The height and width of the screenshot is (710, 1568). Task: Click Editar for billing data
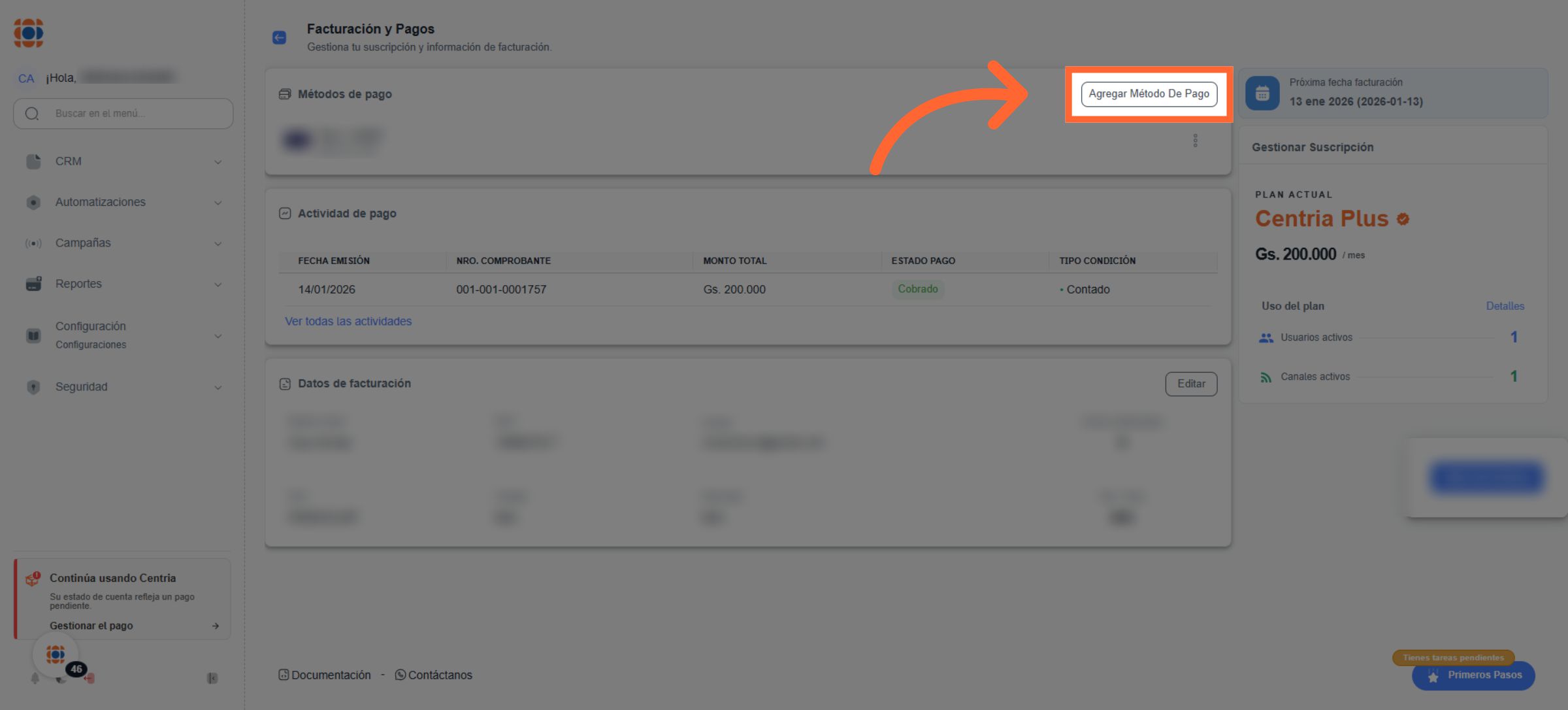coord(1191,384)
